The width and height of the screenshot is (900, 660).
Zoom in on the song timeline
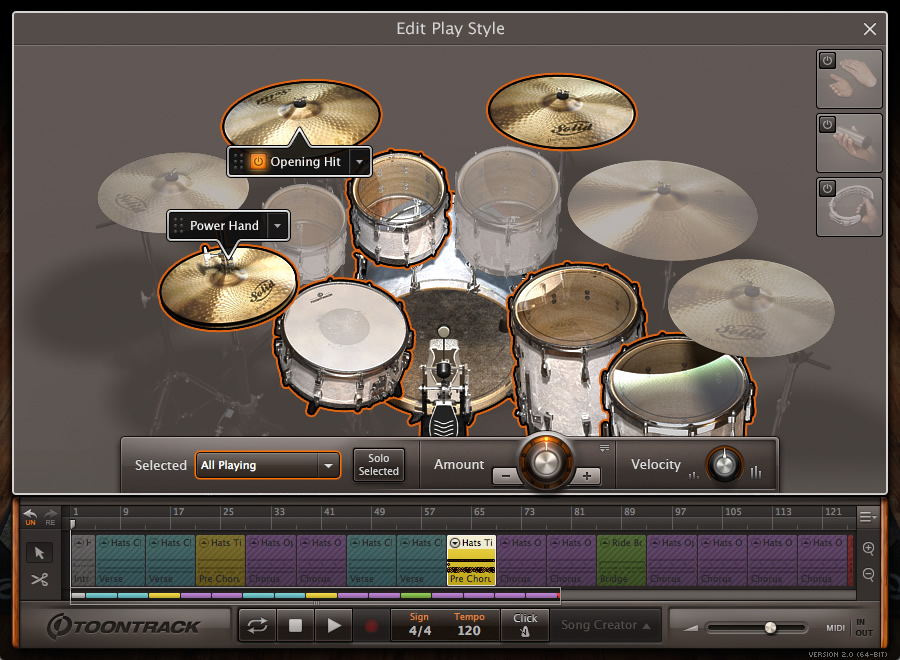868,549
